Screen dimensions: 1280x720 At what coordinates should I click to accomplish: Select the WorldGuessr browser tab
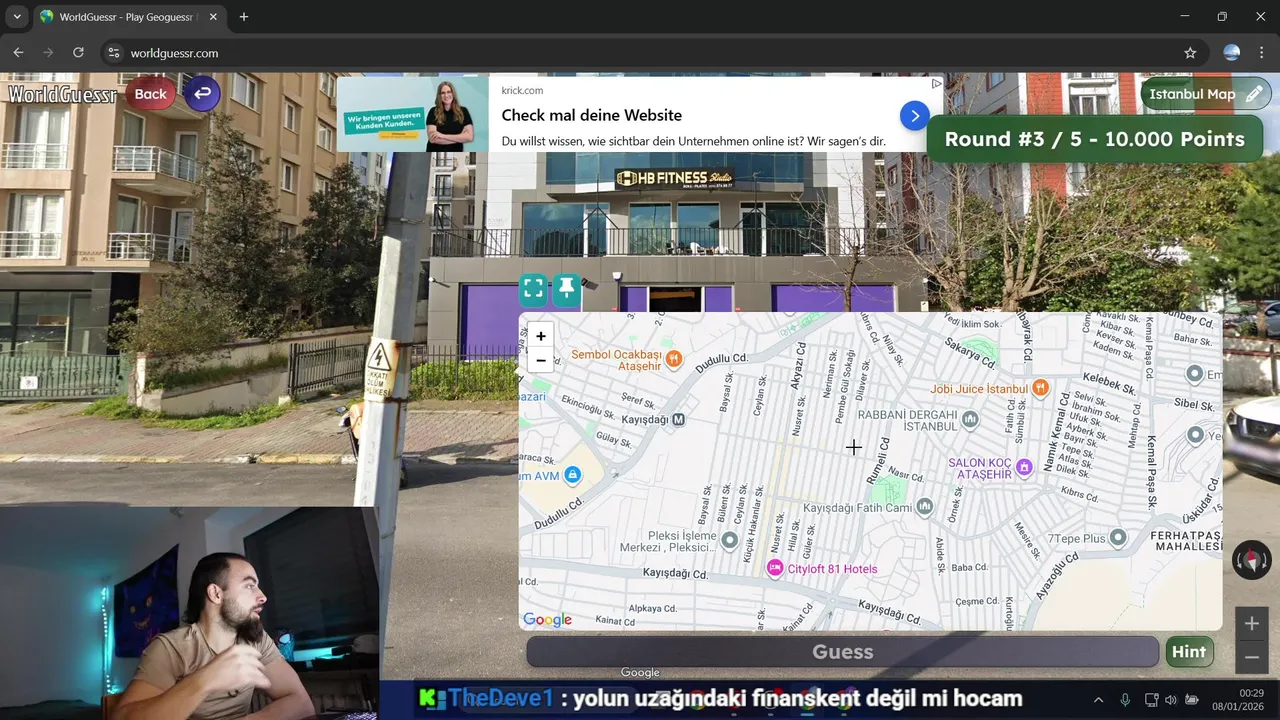point(129,17)
